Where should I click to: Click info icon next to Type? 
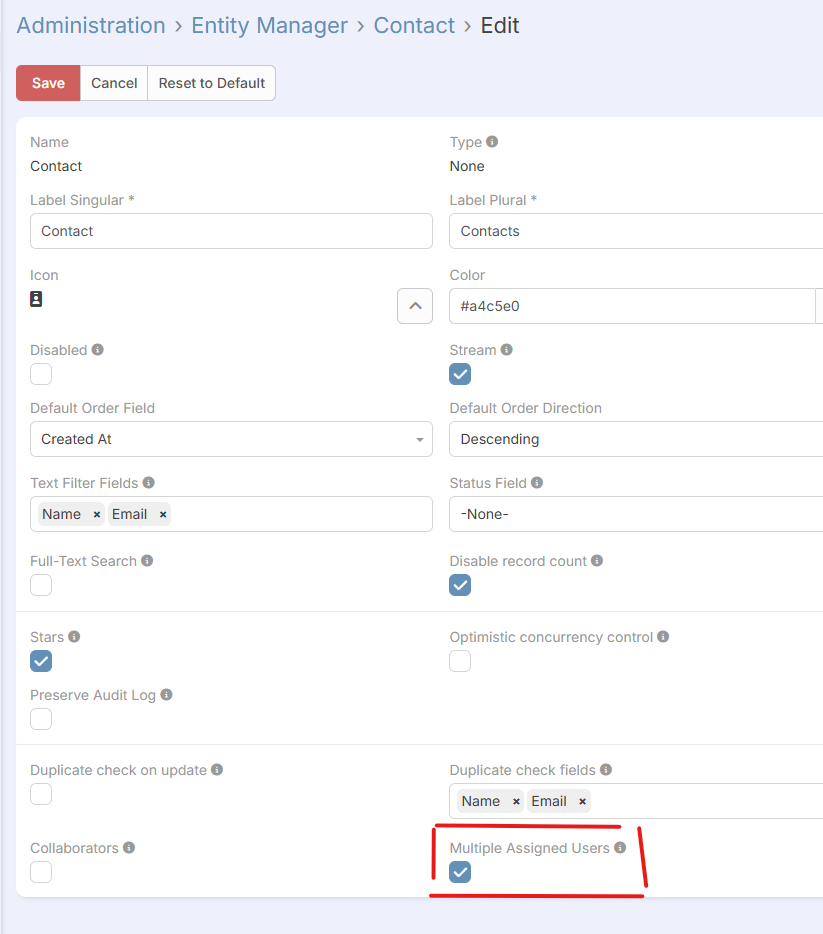[492, 142]
